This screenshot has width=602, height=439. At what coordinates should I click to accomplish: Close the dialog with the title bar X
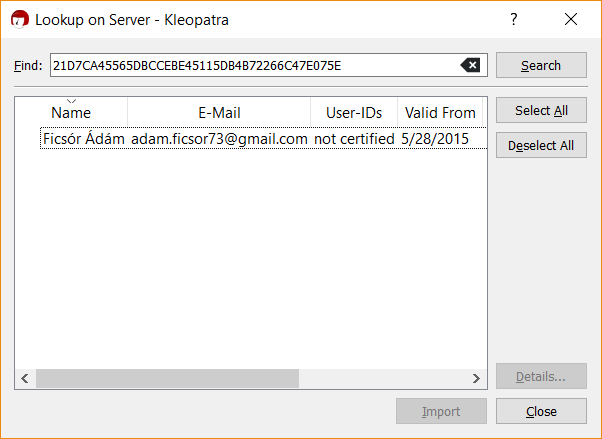pos(571,19)
